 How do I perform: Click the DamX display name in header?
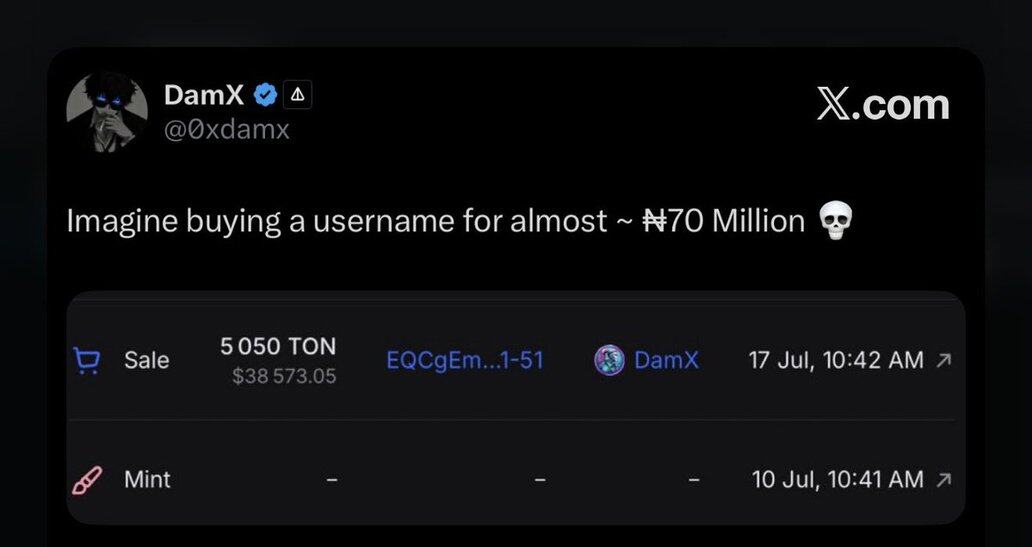(204, 96)
